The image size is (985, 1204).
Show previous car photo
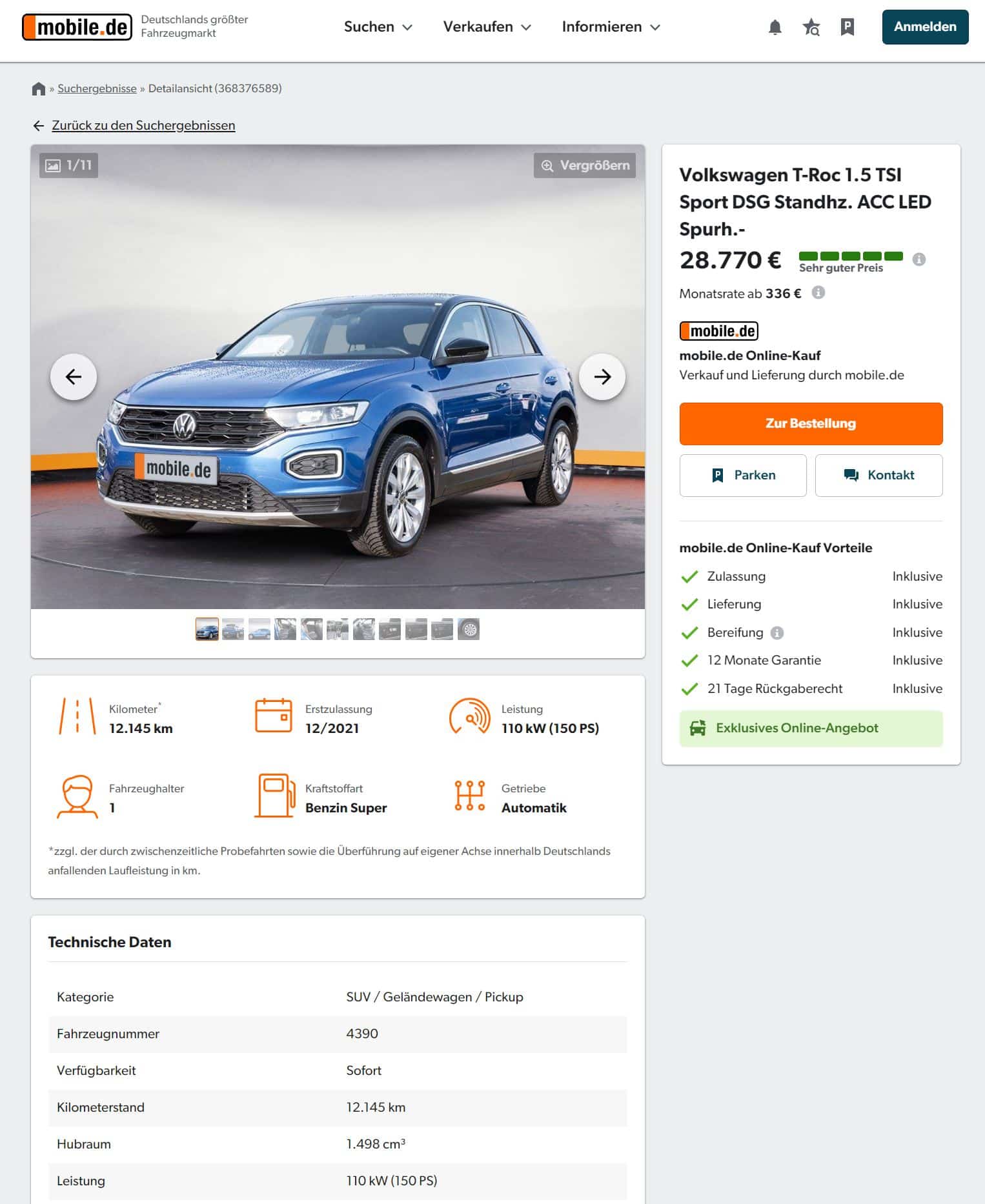[x=74, y=377]
